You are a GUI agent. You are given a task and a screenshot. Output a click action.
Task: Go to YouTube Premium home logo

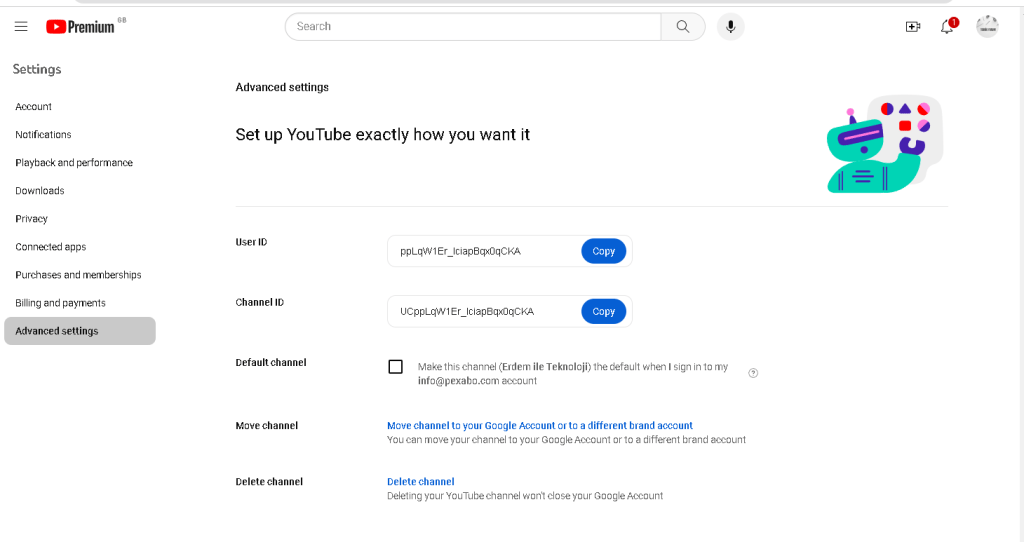tap(80, 27)
